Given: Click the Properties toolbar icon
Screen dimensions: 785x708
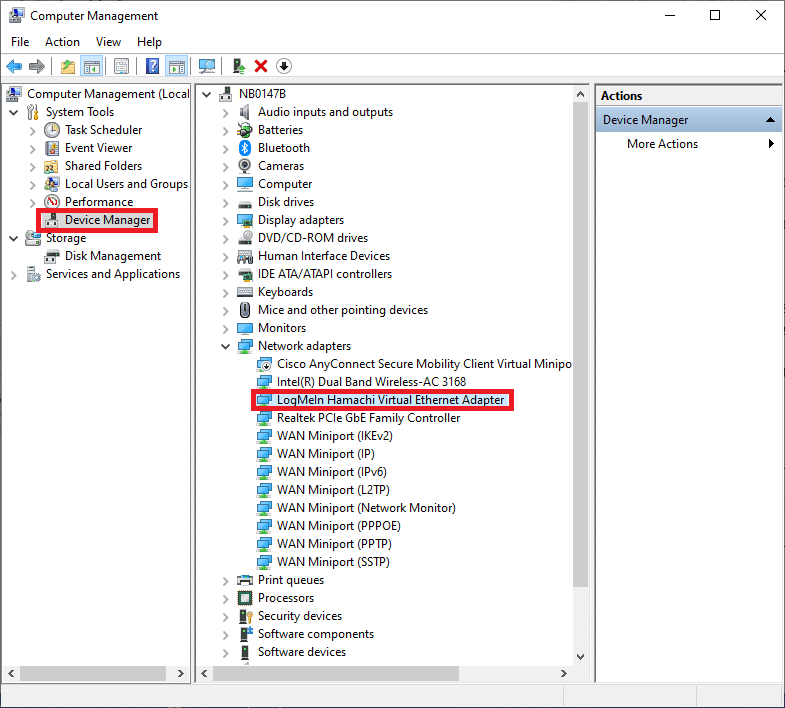Looking at the screenshot, I should point(121,66).
